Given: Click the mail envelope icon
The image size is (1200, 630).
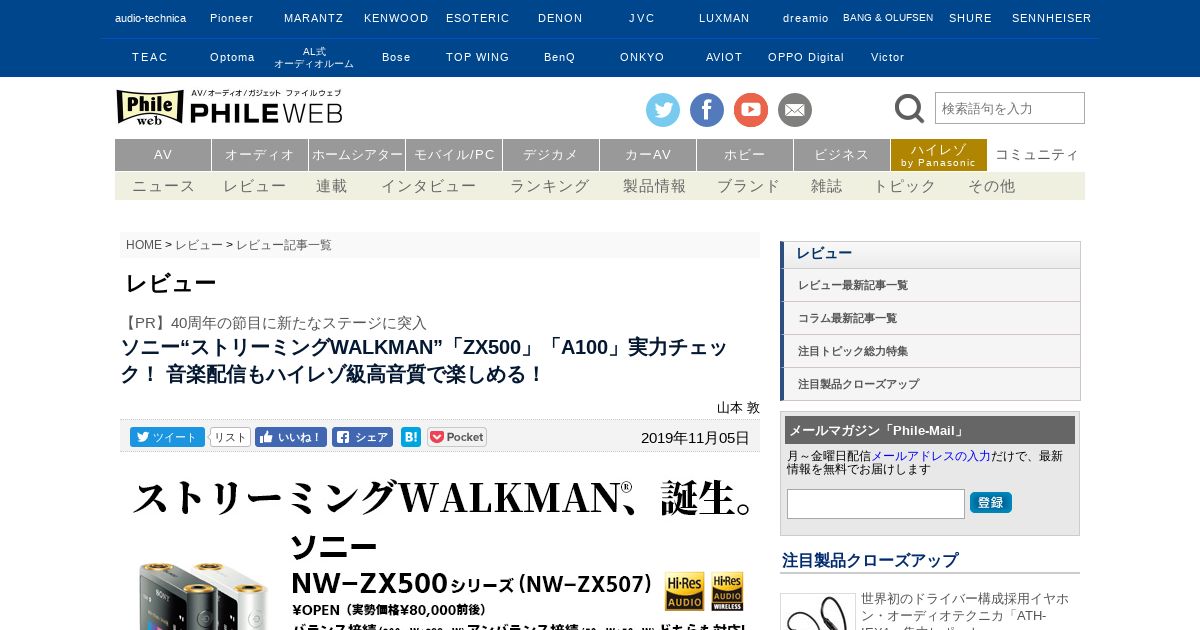Looking at the screenshot, I should tap(795, 110).
